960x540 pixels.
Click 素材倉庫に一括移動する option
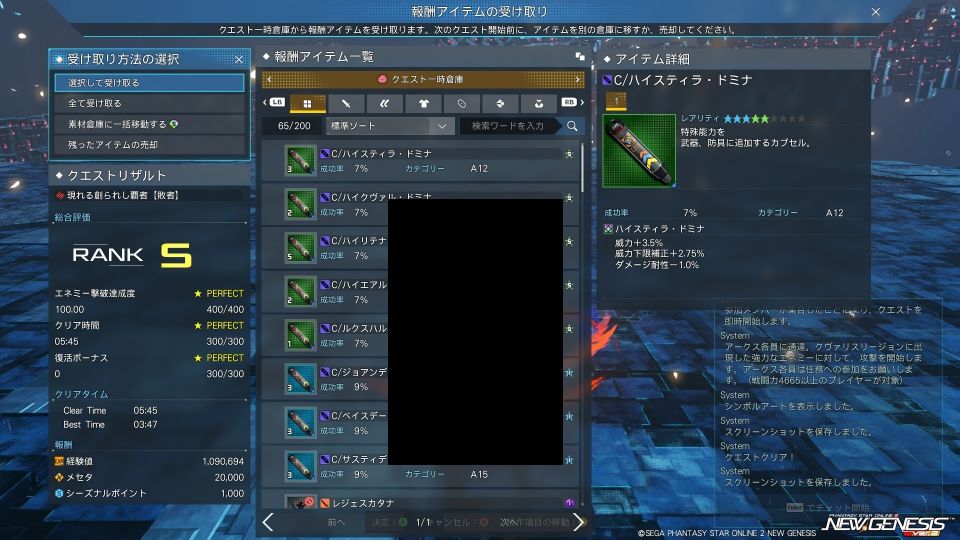click(x=149, y=124)
